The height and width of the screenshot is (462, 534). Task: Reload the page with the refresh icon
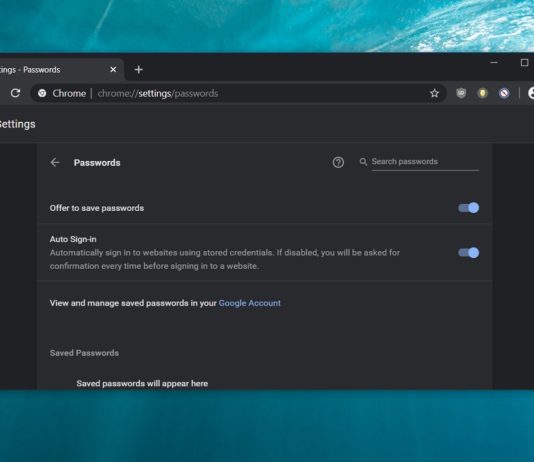tap(15, 93)
